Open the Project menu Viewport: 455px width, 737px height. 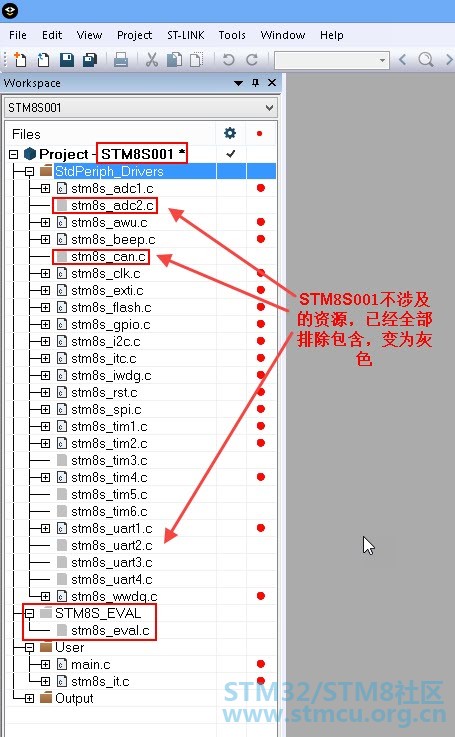coord(134,35)
